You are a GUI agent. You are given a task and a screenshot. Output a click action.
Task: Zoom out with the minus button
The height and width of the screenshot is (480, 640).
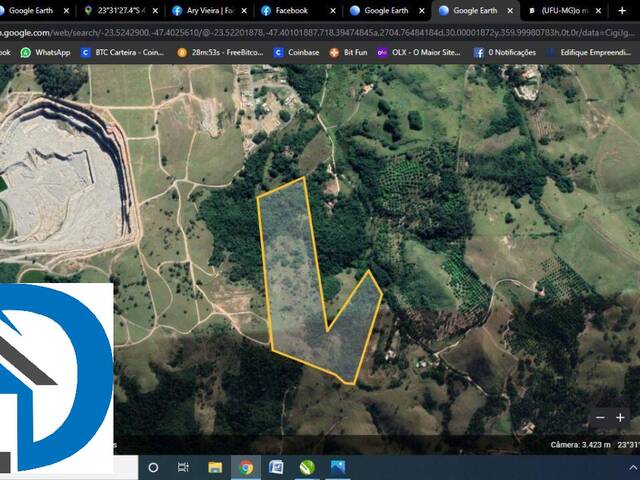click(600, 417)
